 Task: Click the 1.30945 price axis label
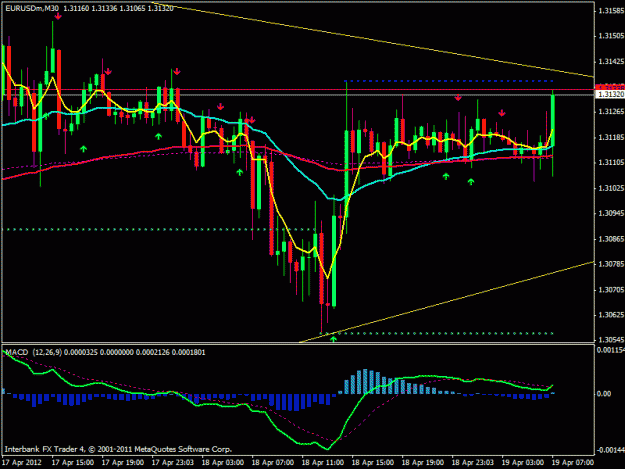pyautogui.click(x=611, y=214)
